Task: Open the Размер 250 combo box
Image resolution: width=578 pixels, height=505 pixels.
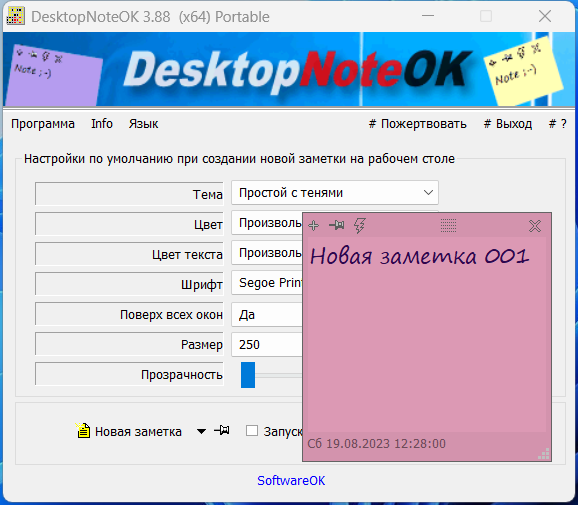Action: pyautogui.click(x=267, y=344)
